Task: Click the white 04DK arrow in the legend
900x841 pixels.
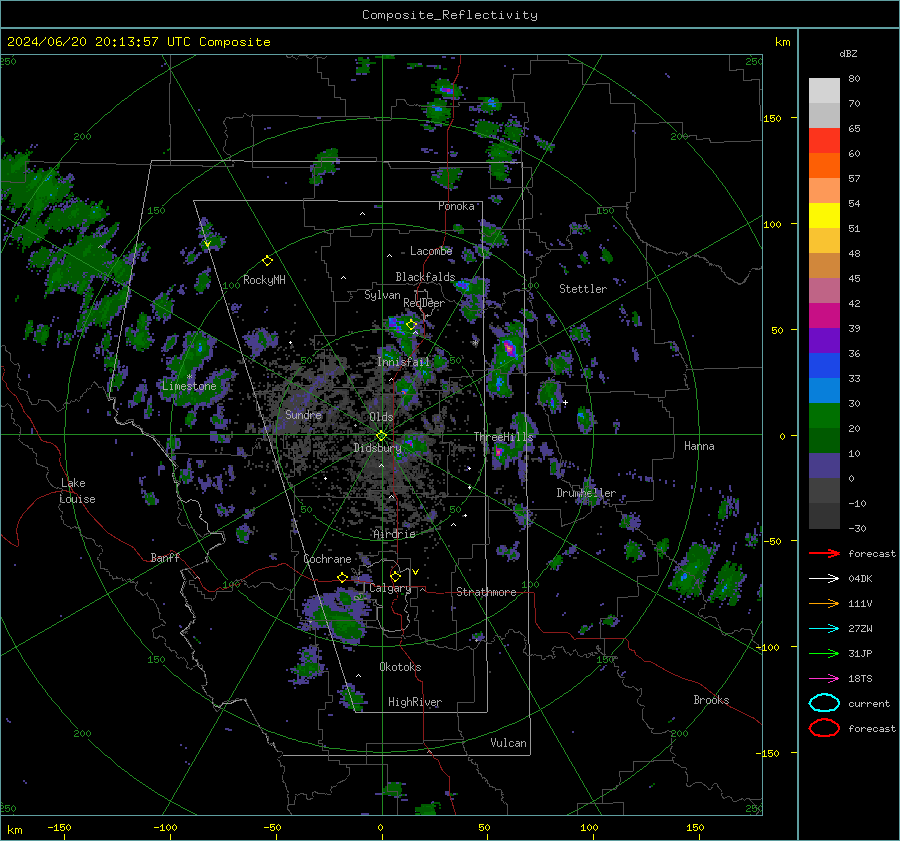Action: pyautogui.click(x=824, y=578)
